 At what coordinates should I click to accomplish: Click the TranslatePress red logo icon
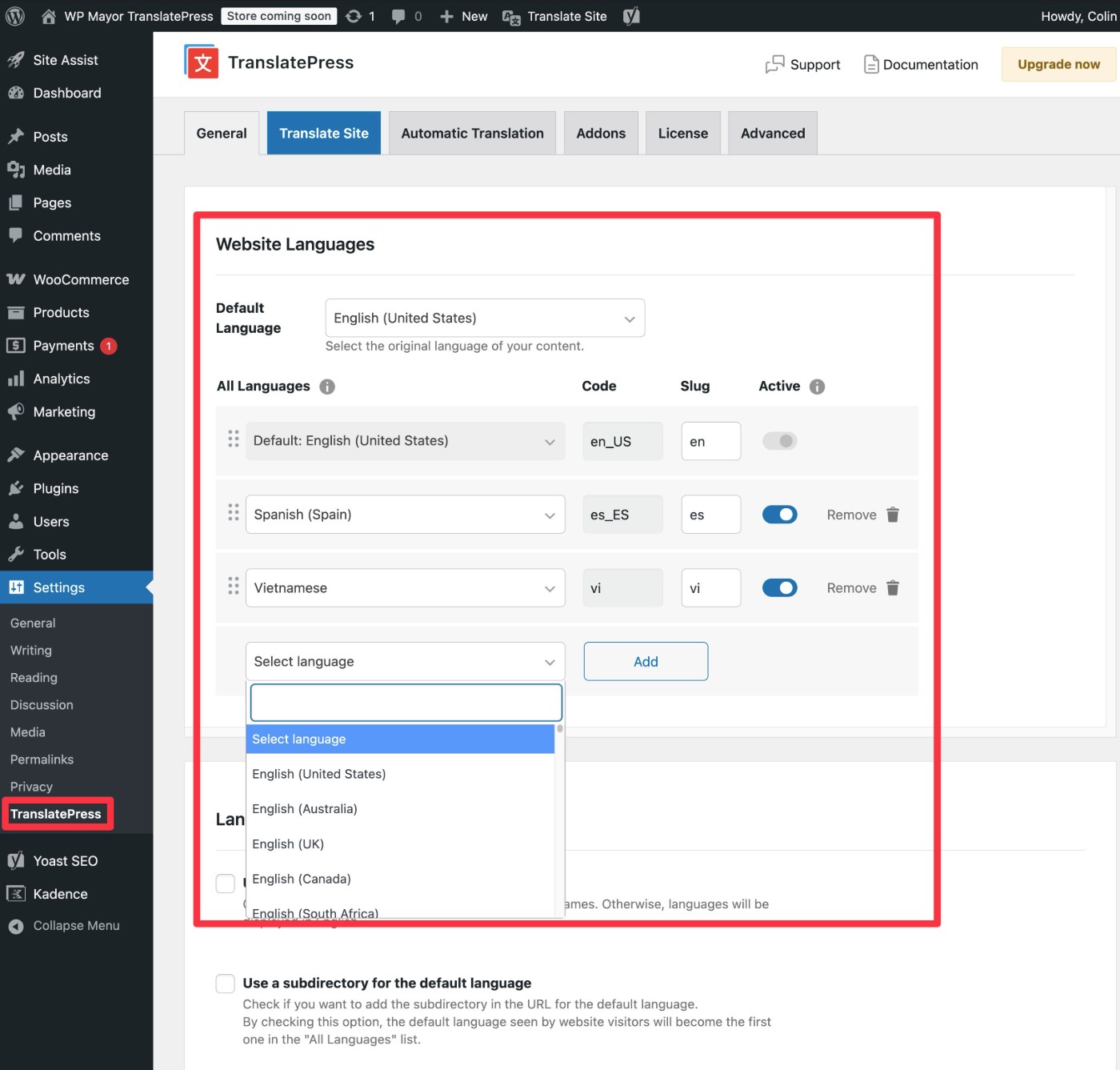[202, 62]
